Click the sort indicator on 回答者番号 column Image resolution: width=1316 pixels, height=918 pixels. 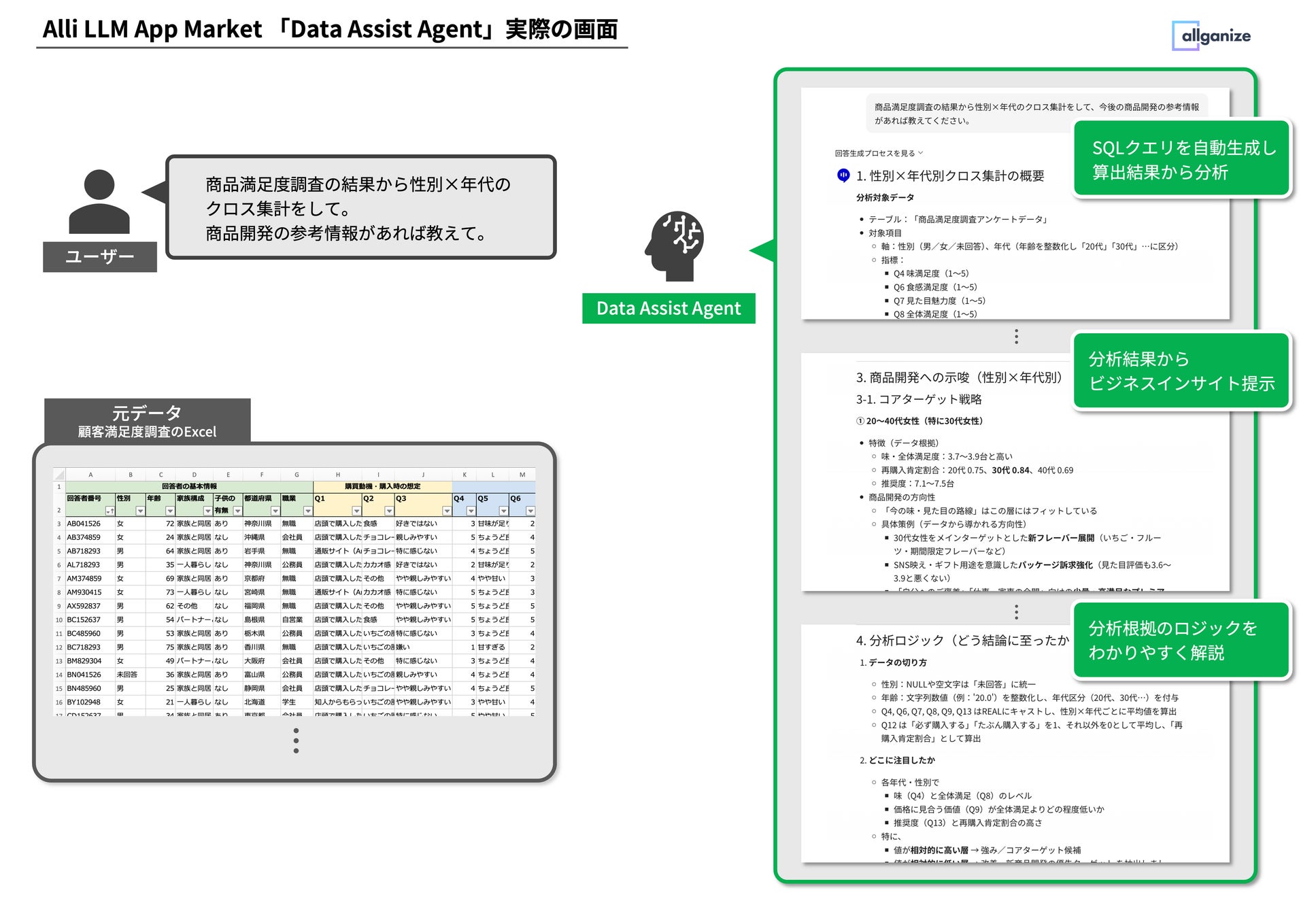tap(110, 510)
